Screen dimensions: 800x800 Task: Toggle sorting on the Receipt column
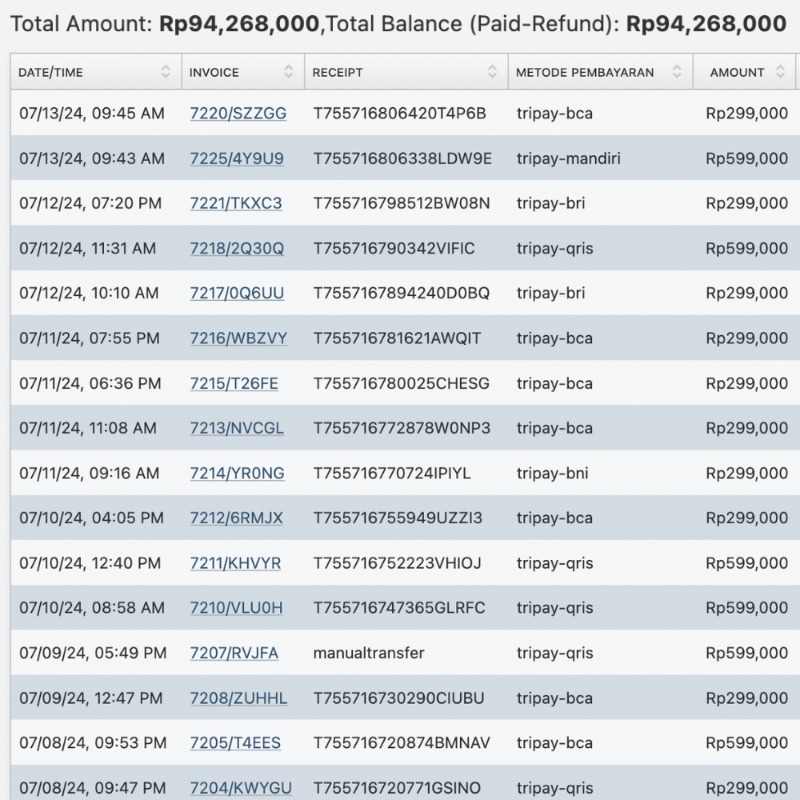492,72
